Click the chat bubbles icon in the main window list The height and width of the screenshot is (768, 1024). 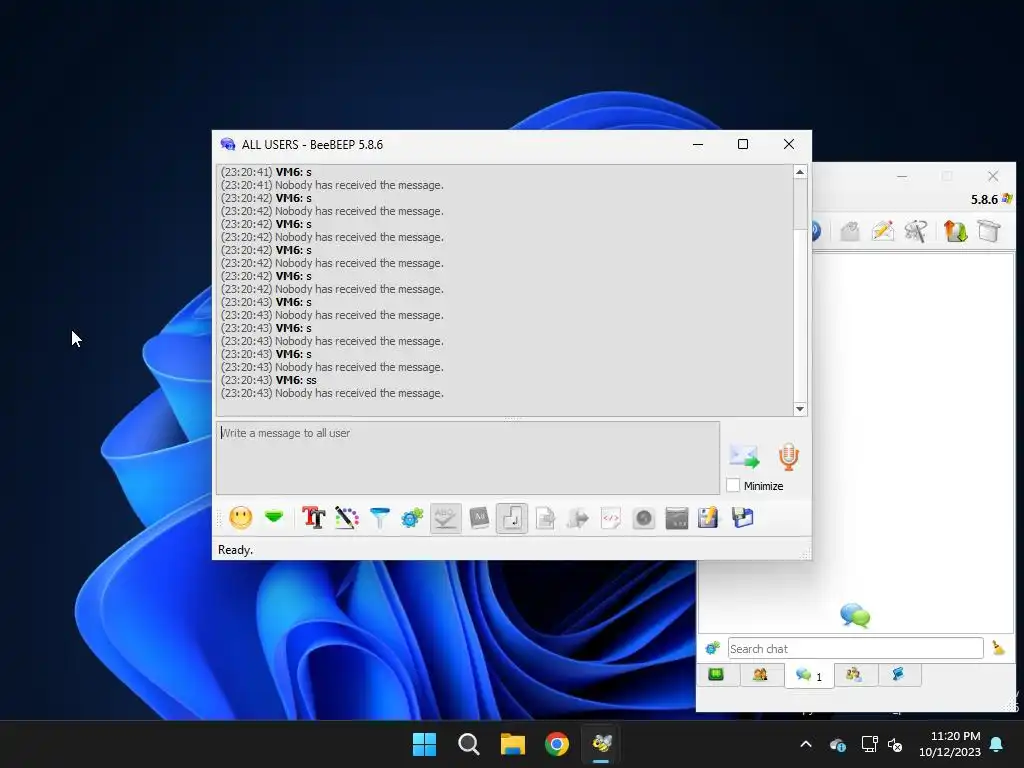point(855,615)
